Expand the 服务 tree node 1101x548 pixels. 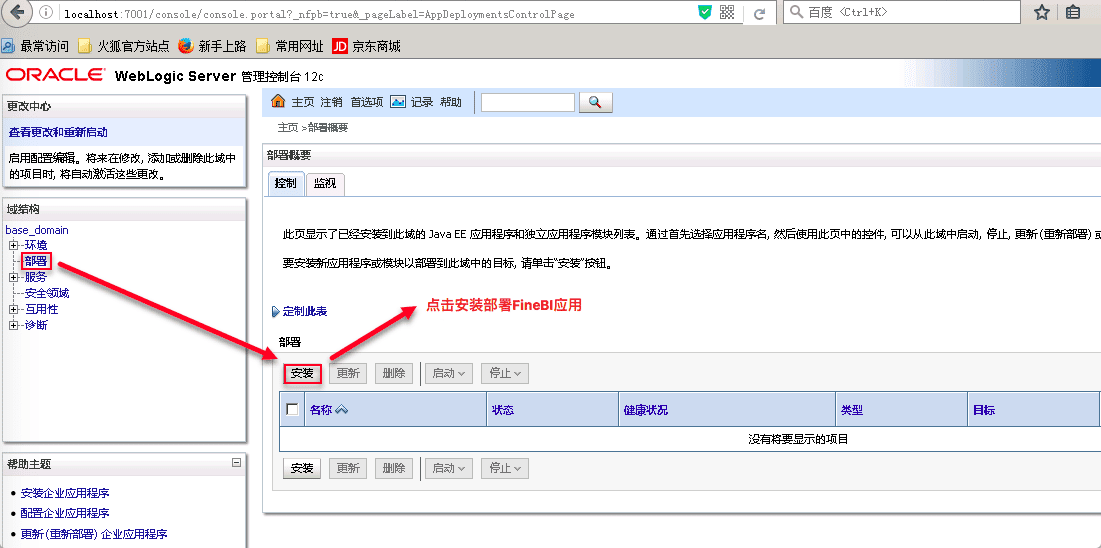coord(13,278)
